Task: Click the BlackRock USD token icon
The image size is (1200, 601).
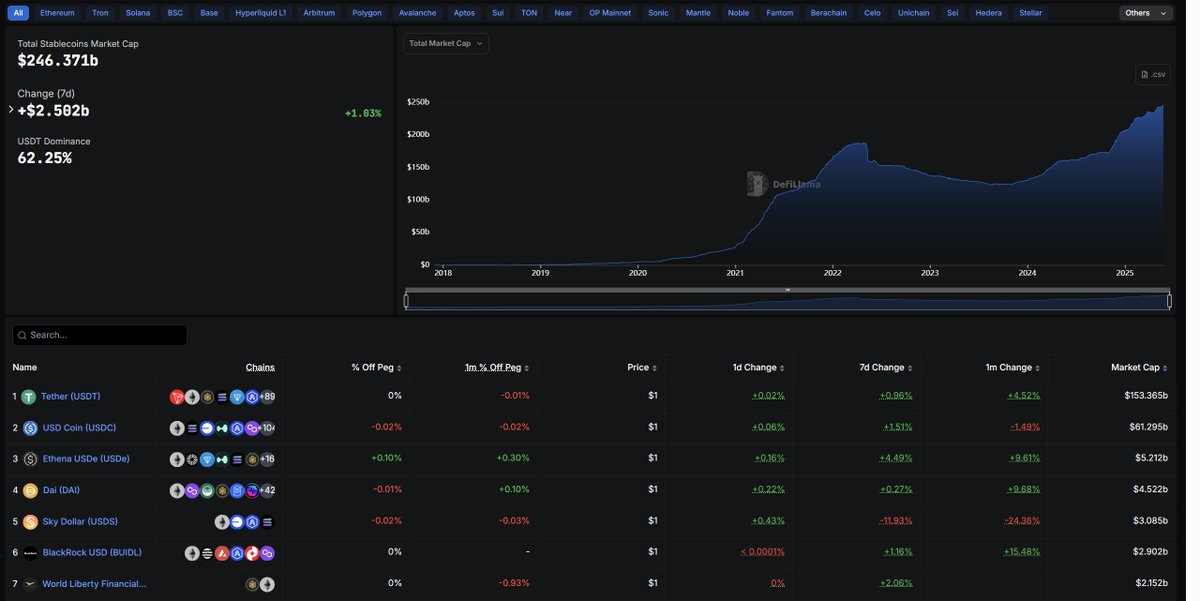Action: click(30, 553)
